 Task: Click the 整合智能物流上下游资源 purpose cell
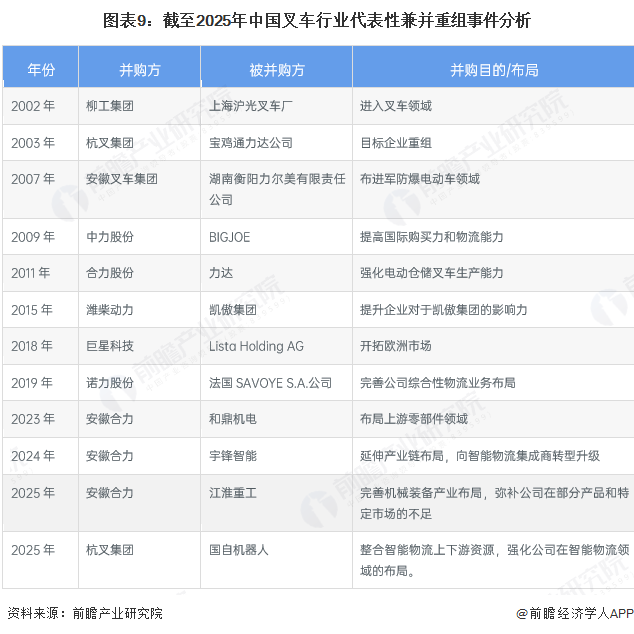[495, 560]
